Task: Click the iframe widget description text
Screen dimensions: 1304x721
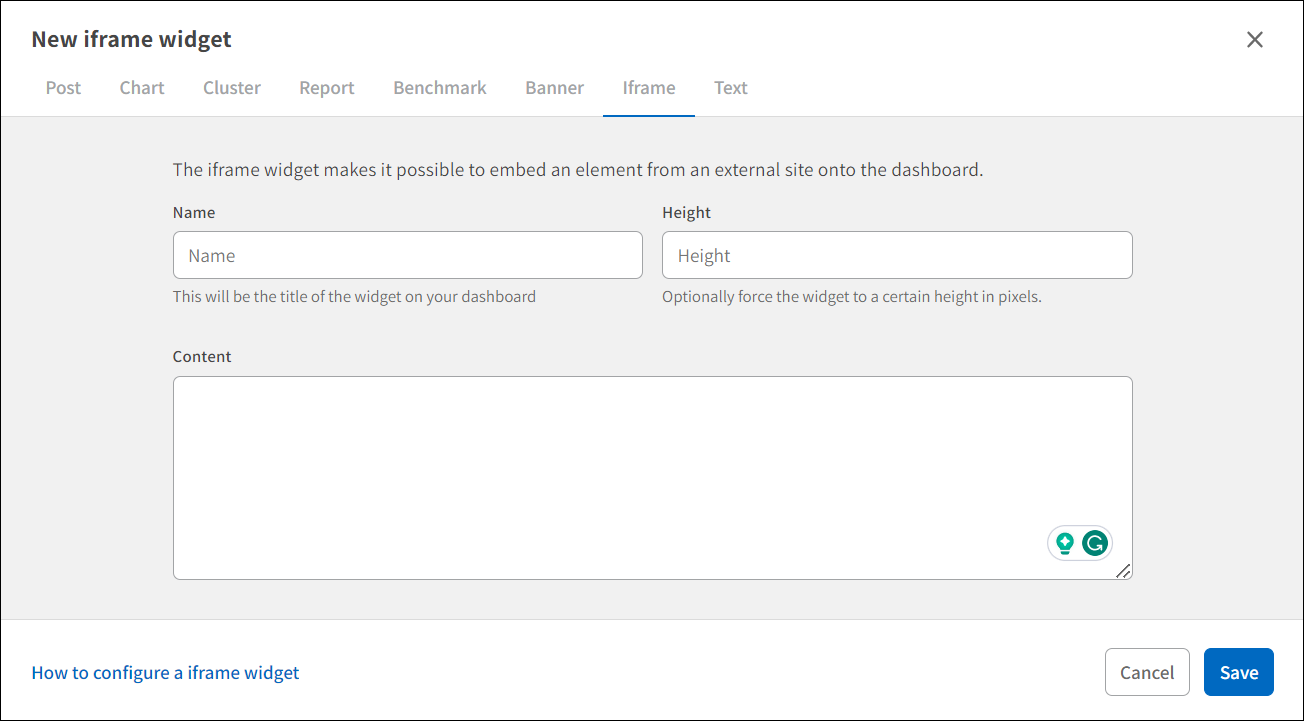Action: [578, 170]
